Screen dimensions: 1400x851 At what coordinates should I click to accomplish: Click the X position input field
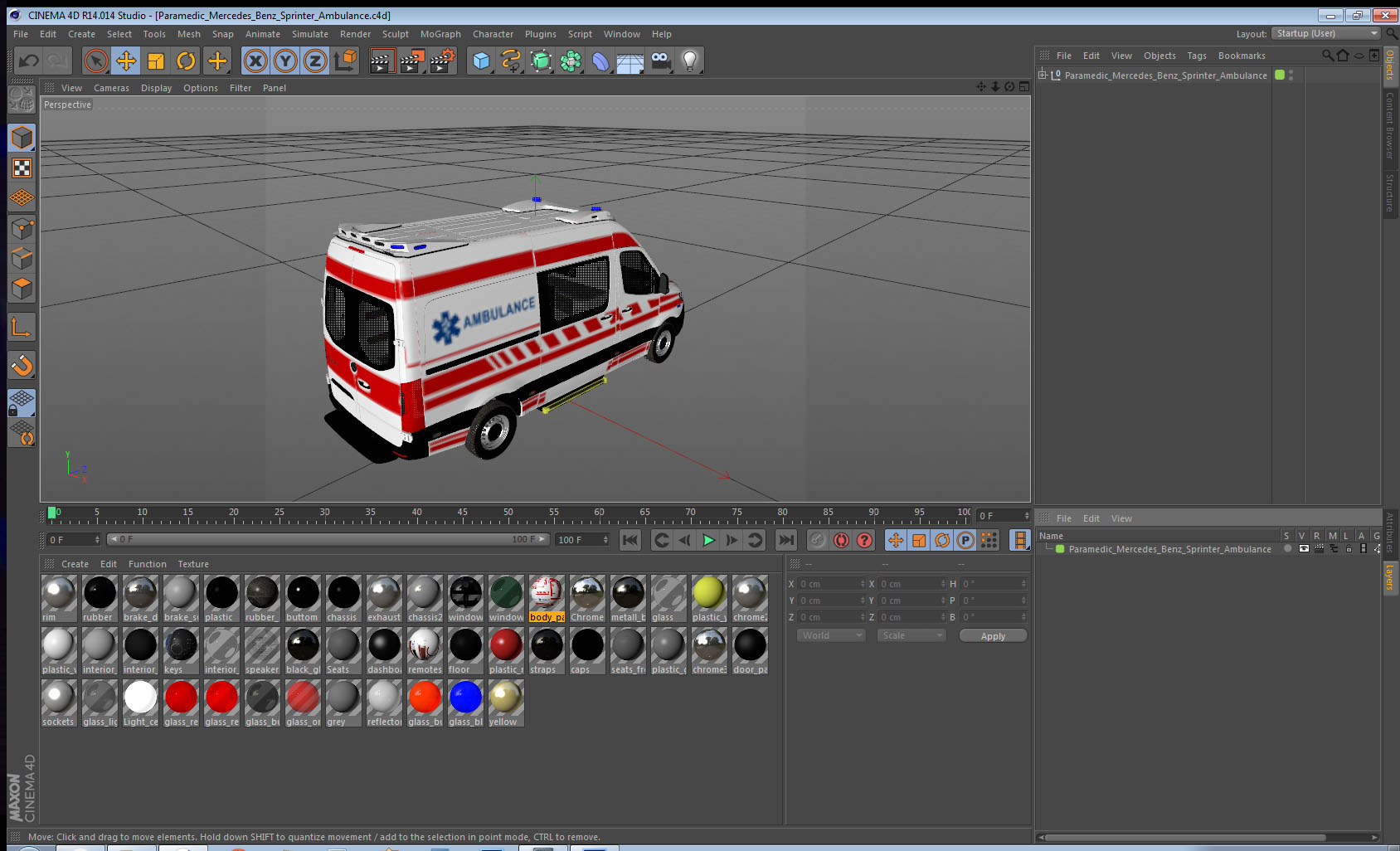click(x=832, y=584)
